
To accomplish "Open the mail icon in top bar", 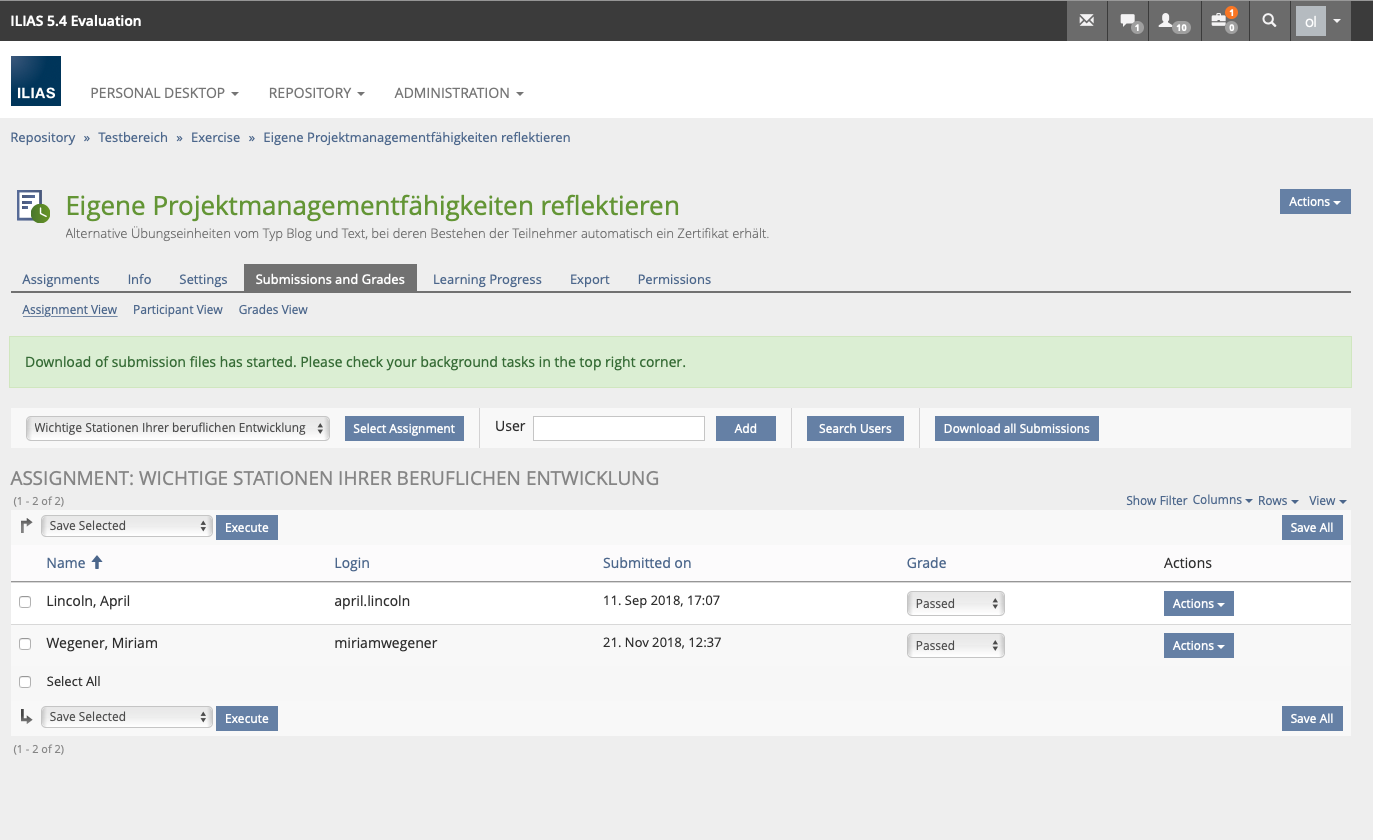I will click(x=1086, y=20).
